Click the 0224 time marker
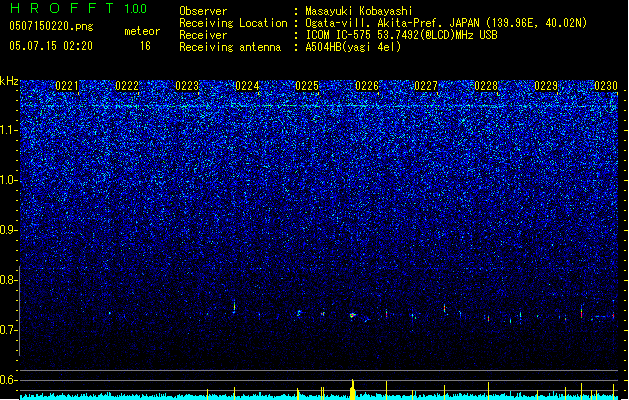The image size is (629, 400). coord(247,86)
